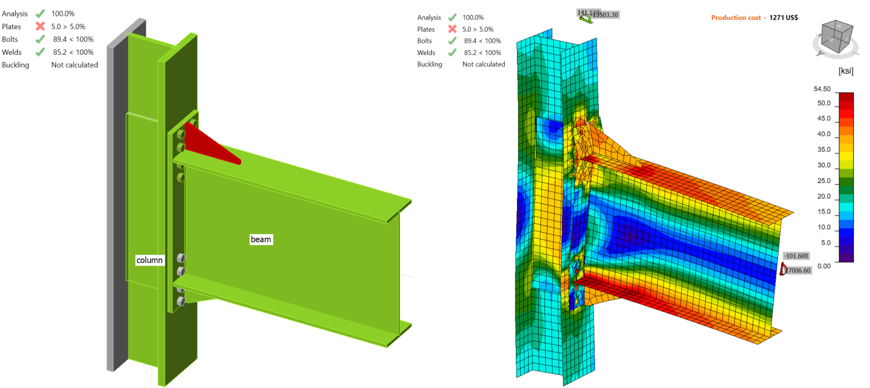Image resolution: width=870 pixels, height=388 pixels.
Task: Click the -101.600 load value label
Action: 796,256
